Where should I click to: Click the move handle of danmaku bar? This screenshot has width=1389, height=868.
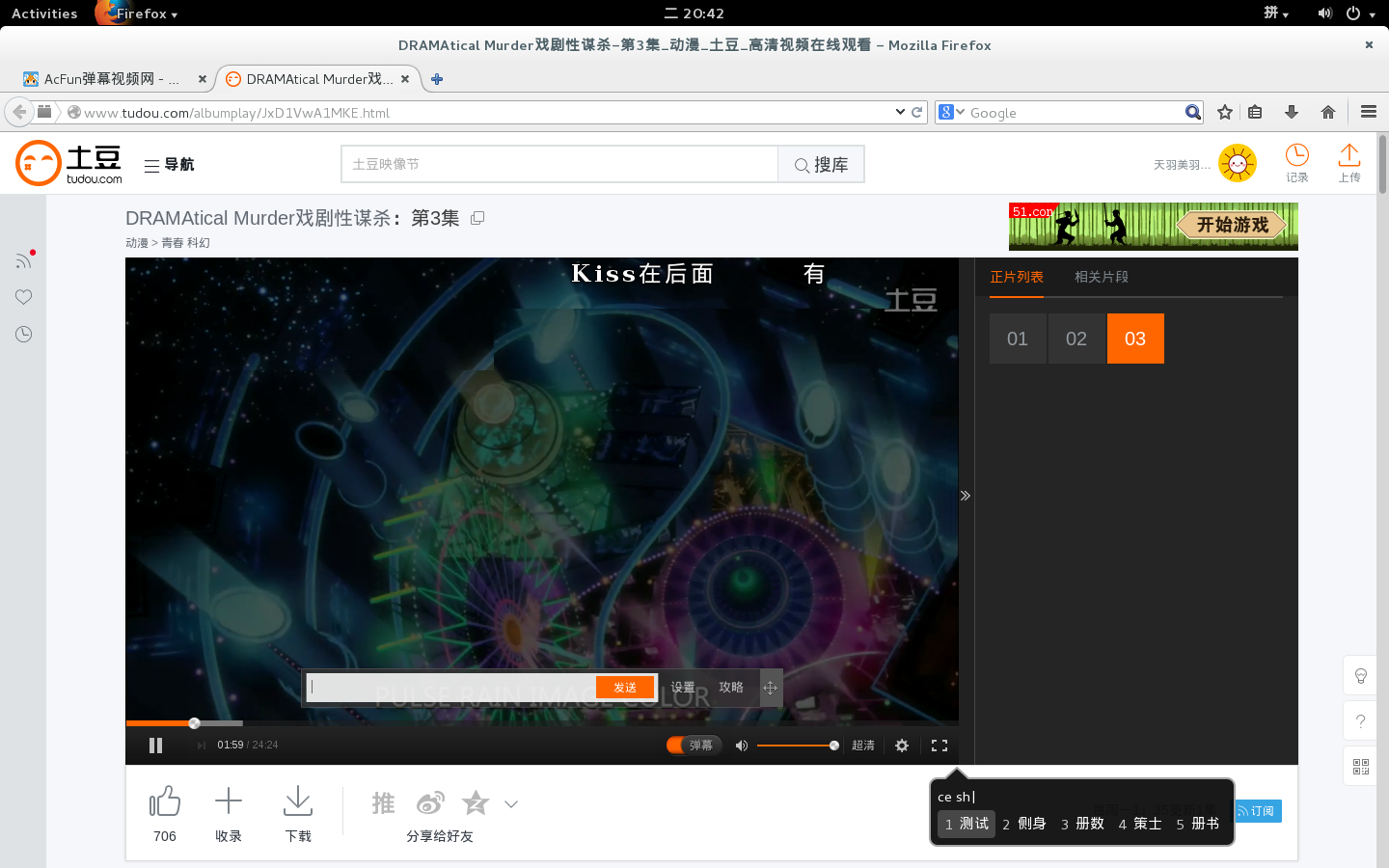[770, 688]
